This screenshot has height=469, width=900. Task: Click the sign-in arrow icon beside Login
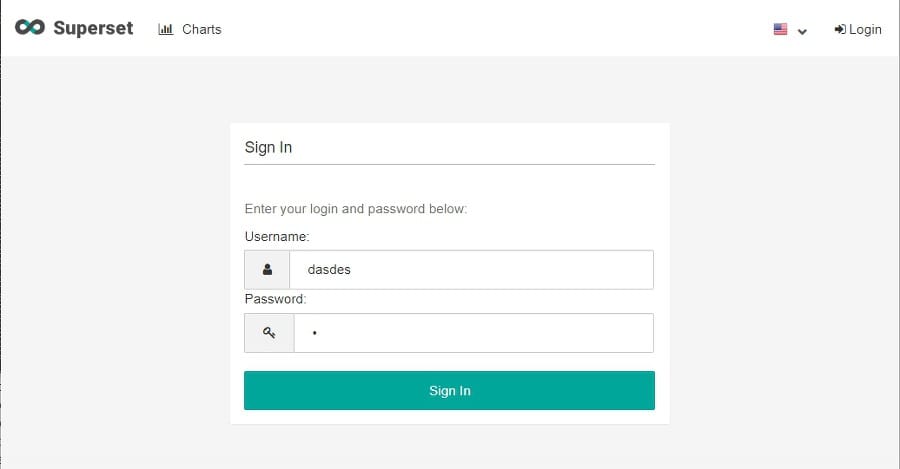[840, 29]
